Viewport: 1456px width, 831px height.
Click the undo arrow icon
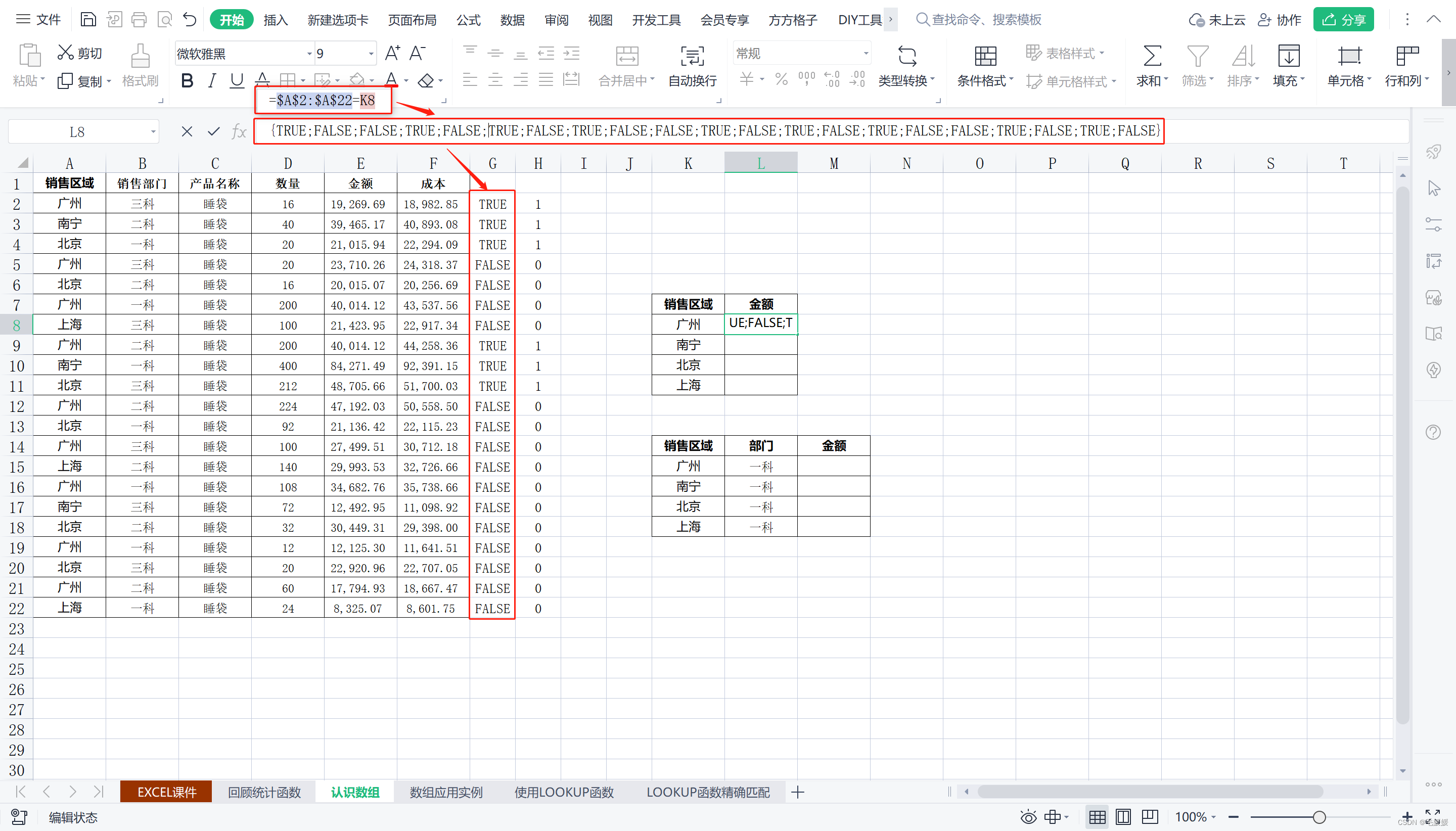[190, 20]
